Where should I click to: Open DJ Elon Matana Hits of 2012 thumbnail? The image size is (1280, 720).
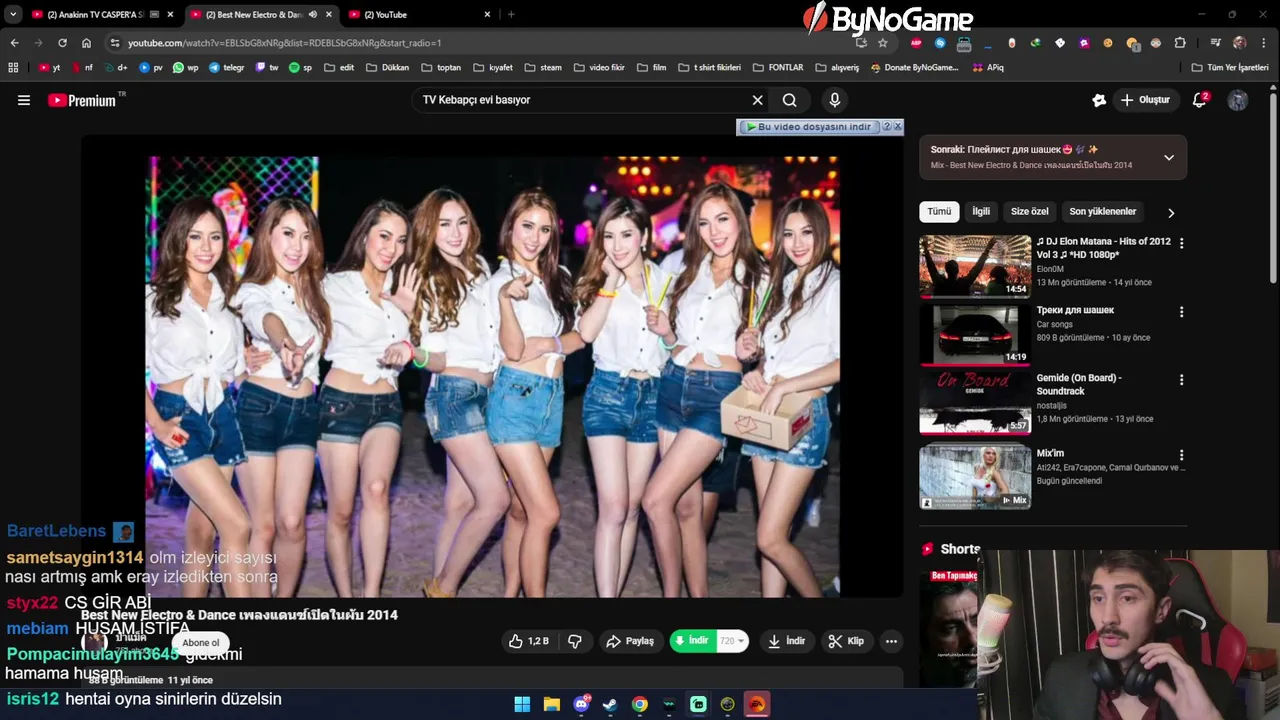975,266
